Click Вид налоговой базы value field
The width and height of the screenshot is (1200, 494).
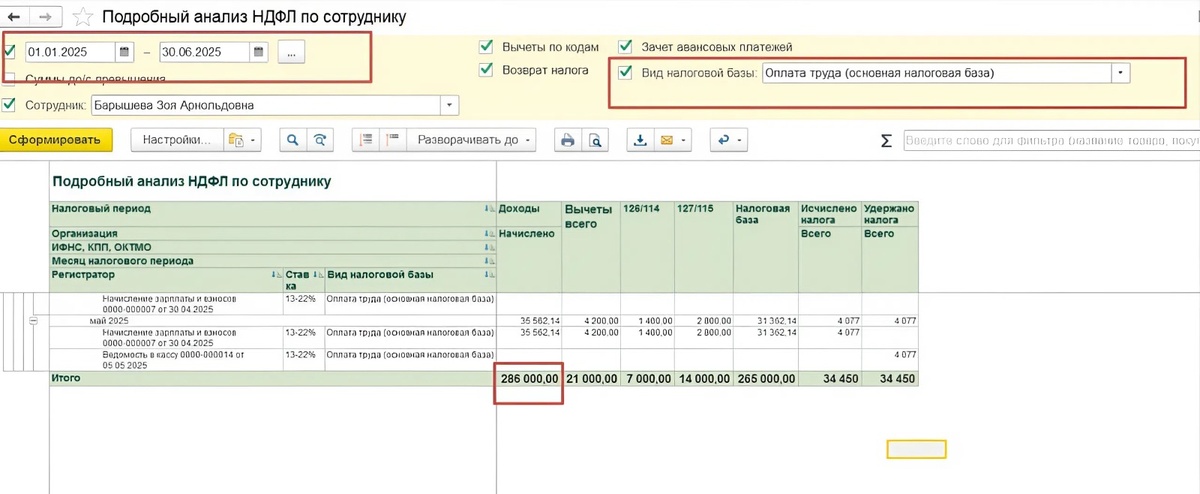coord(937,73)
